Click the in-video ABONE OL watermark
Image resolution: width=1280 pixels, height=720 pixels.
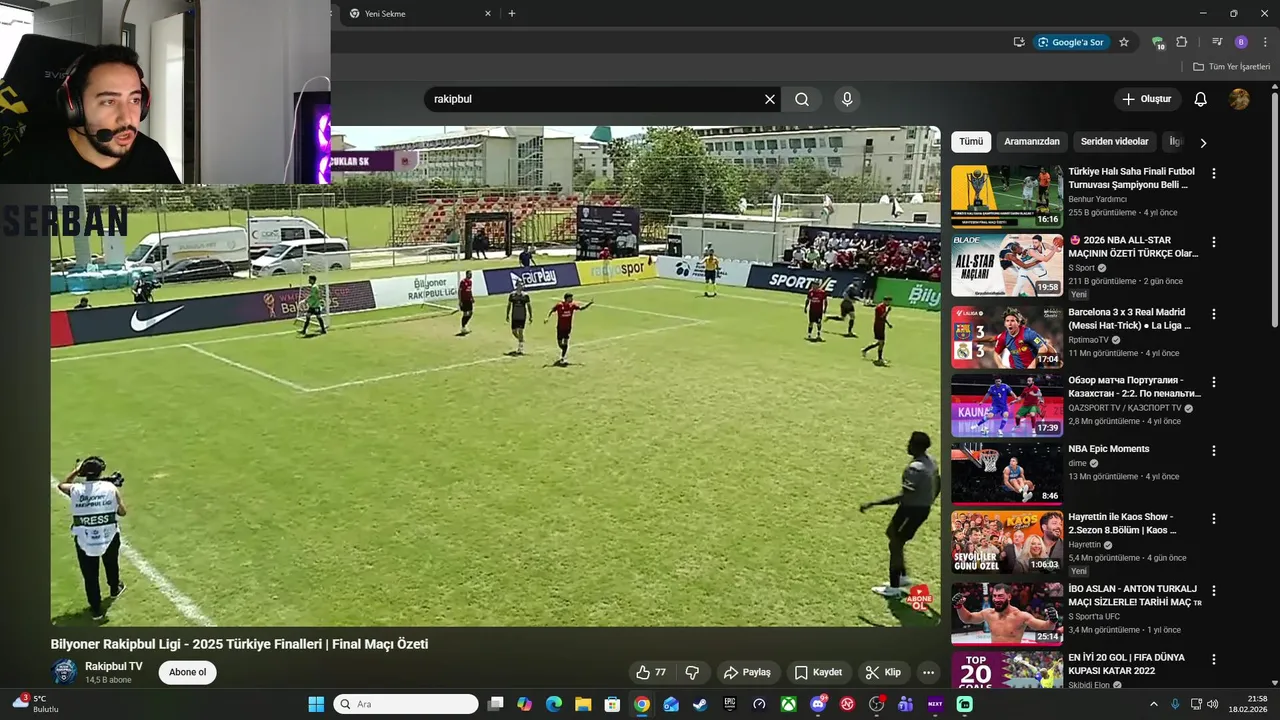click(x=919, y=597)
